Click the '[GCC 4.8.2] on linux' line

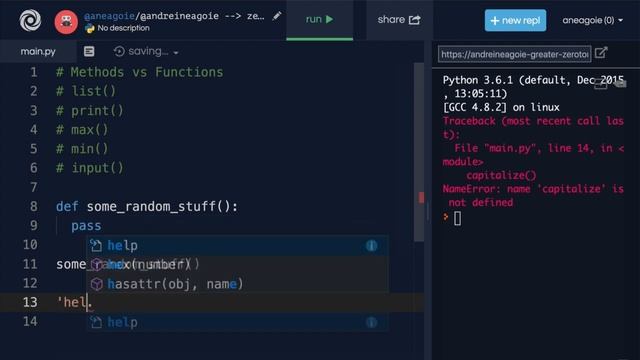[x=501, y=107]
